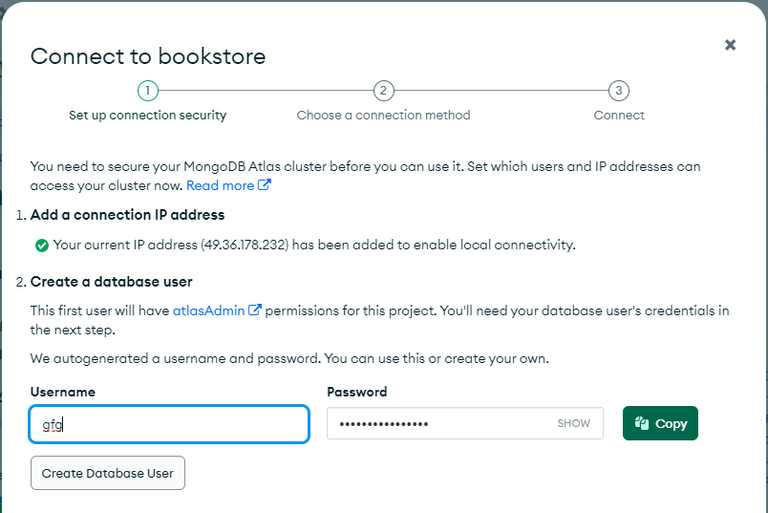Image resolution: width=768 pixels, height=513 pixels.
Task: Open the atlasAdmin permissions link
Action: pos(209,310)
